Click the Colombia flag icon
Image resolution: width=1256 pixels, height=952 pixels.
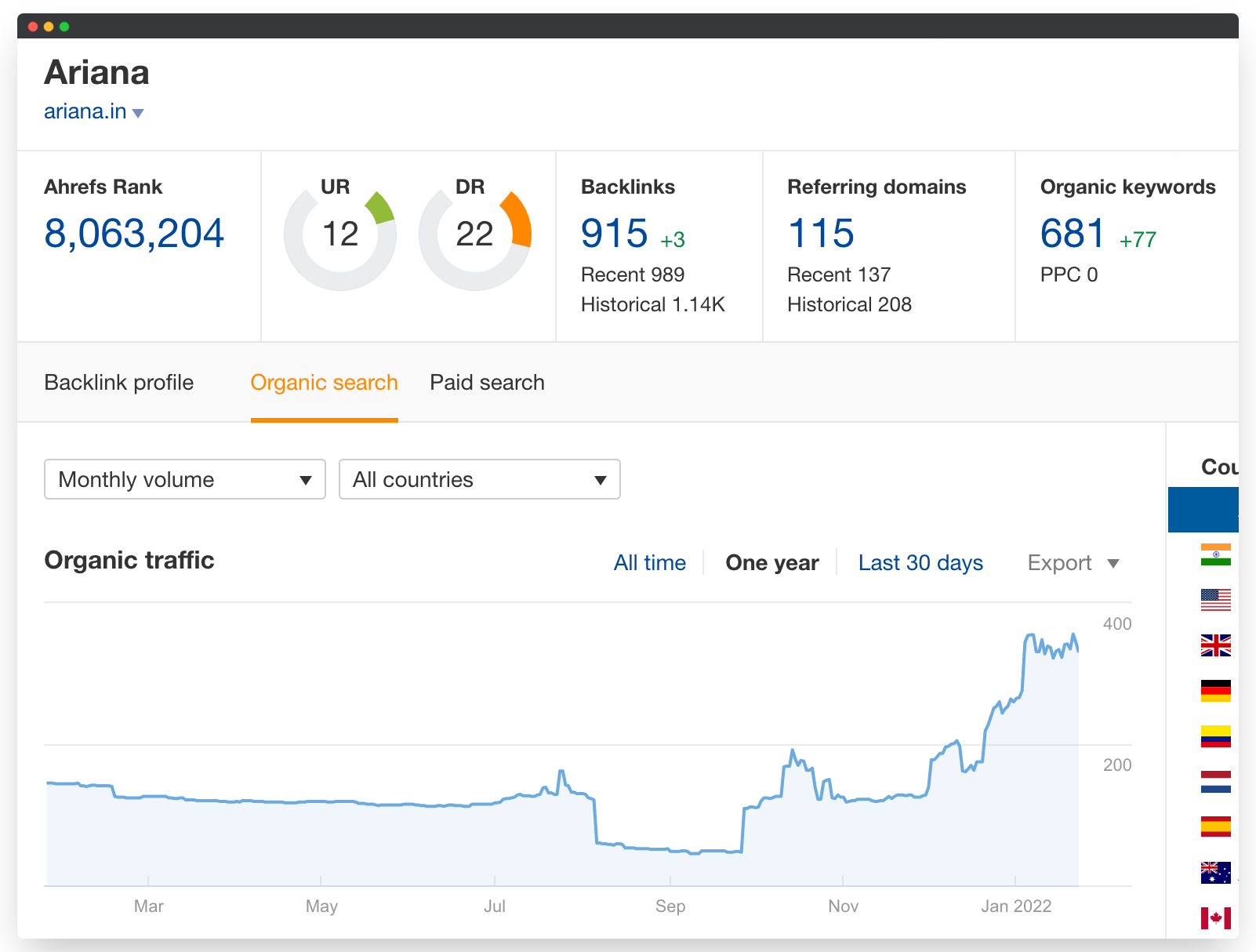click(x=1215, y=736)
